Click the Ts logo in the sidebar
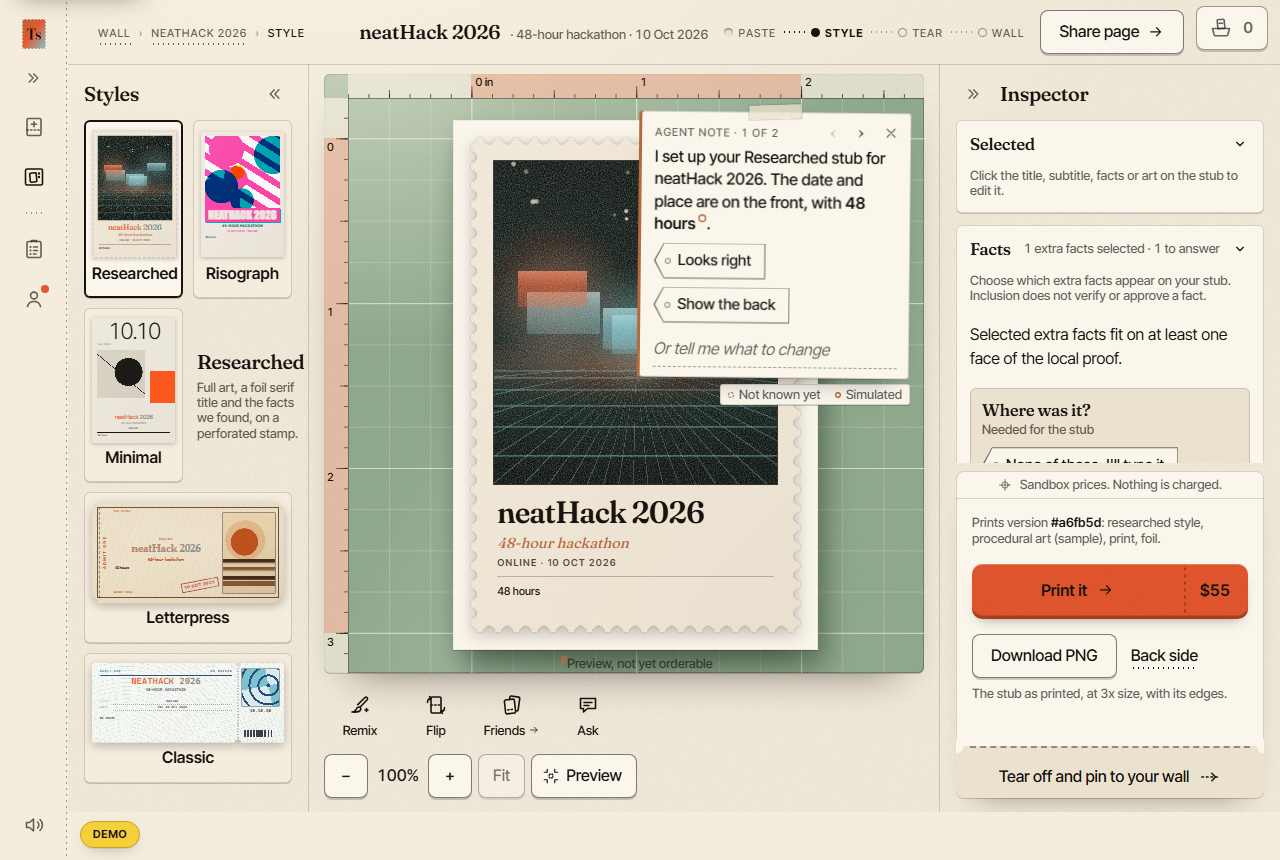This screenshot has height=860, width=1280. (34, 34)
